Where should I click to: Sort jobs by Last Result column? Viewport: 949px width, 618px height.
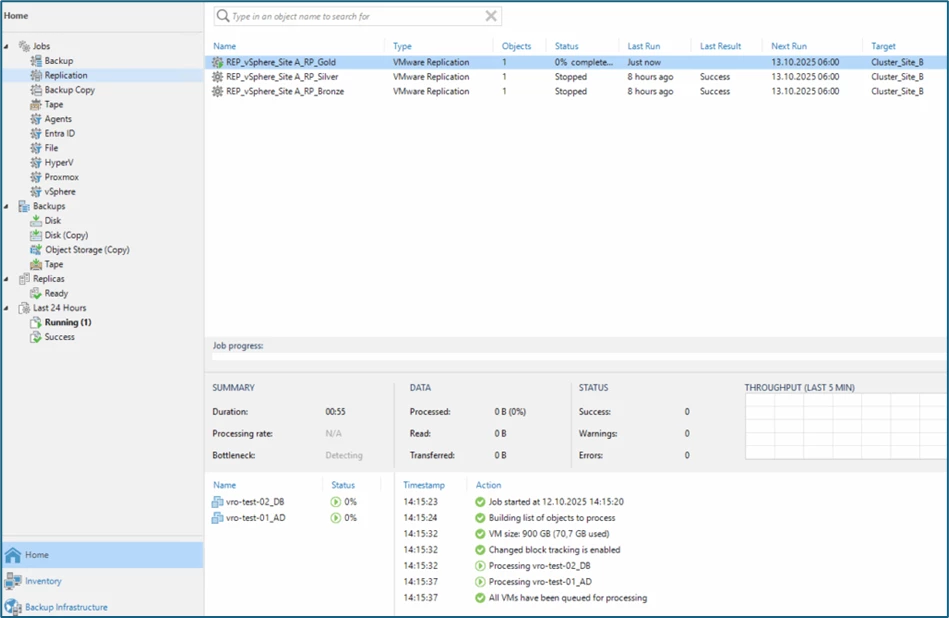point(720,46)
